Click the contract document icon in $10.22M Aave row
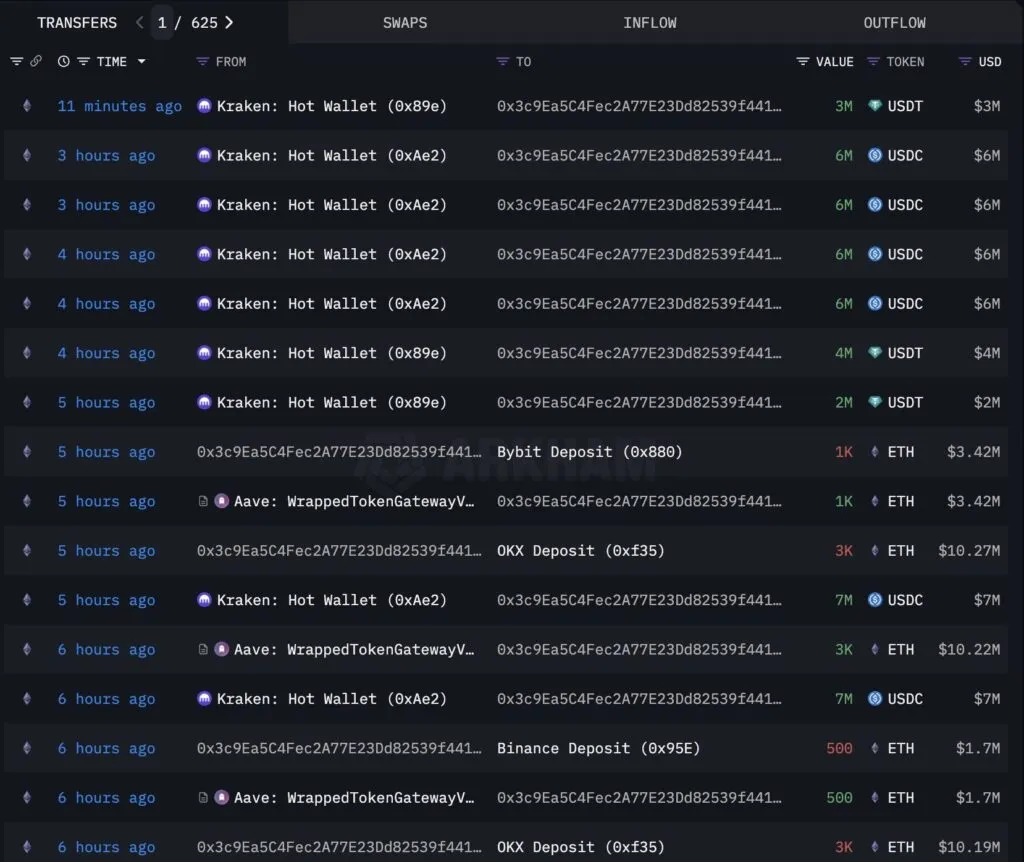1024x862 pixels. point(203,649)
